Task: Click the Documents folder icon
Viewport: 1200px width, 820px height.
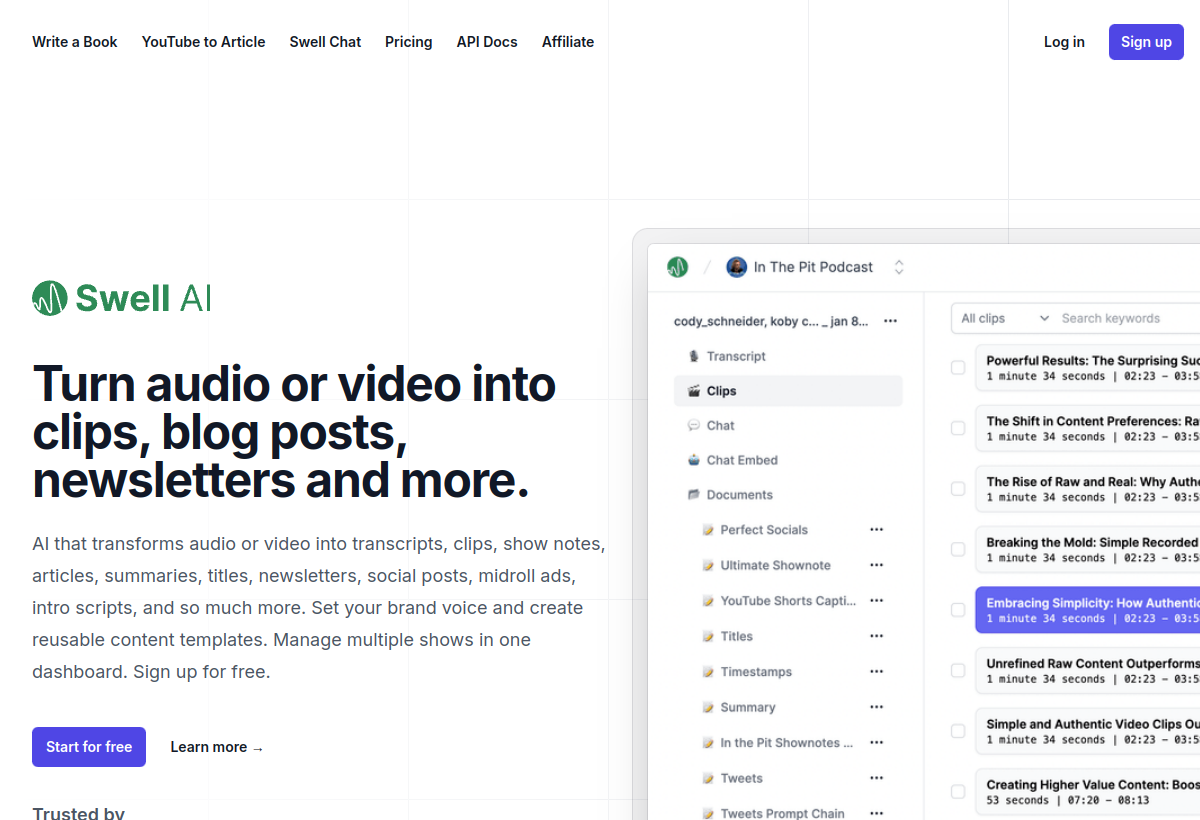Action: point(694,495)
